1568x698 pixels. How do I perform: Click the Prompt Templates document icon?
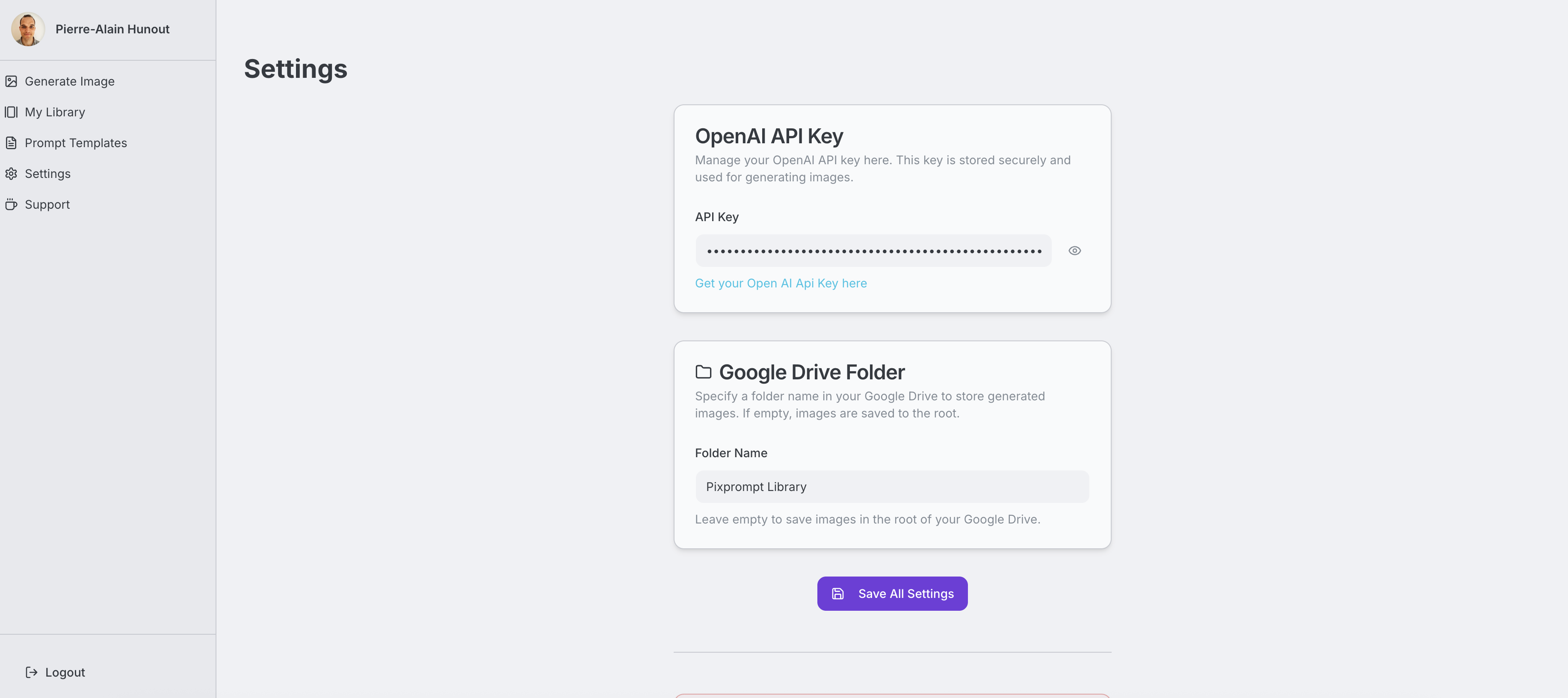tap(11, 143)
